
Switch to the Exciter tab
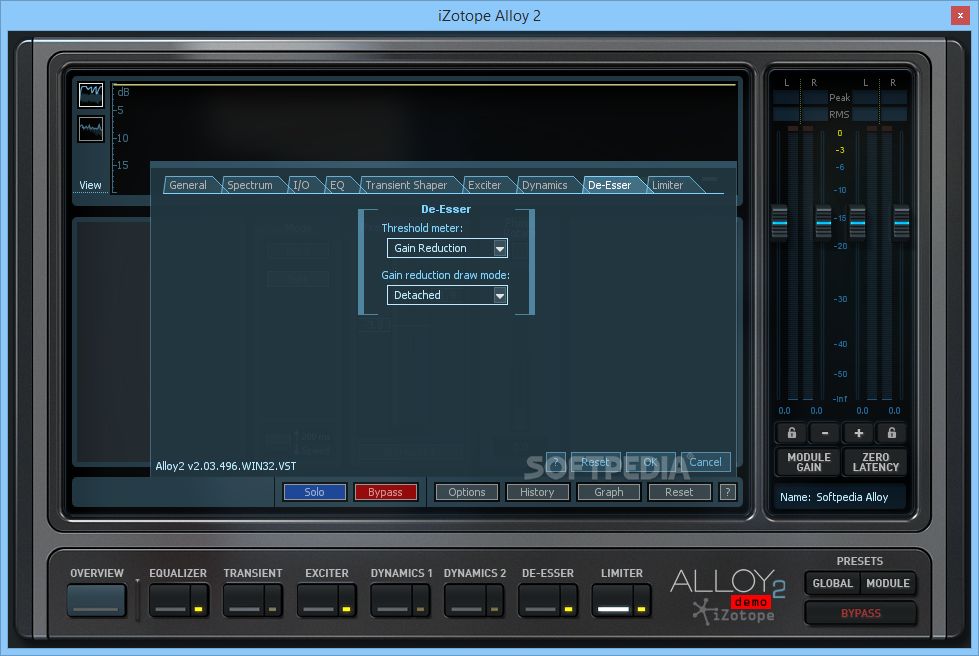485,185
